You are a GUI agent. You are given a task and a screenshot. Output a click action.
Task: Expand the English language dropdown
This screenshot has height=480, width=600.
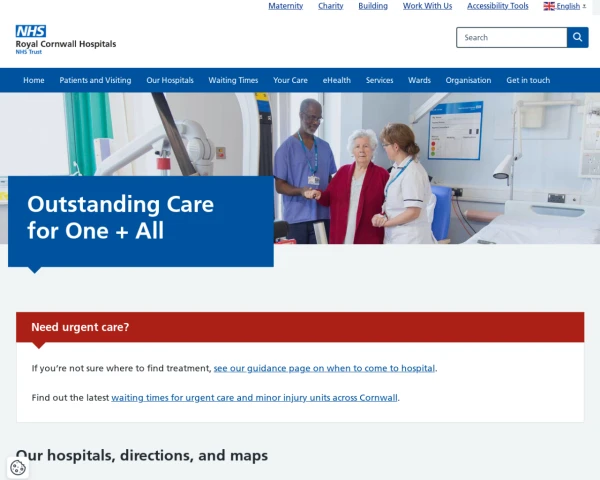pyautogui.click(x=565, y=6)
